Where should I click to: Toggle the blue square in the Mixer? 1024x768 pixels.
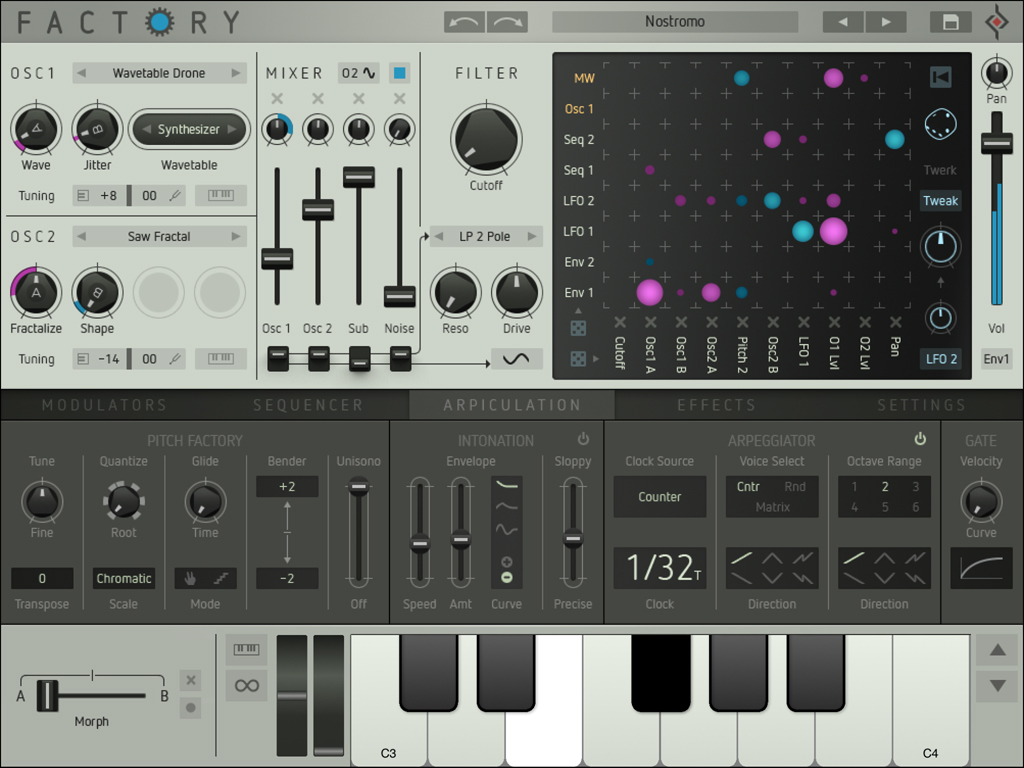click(400, 73)
